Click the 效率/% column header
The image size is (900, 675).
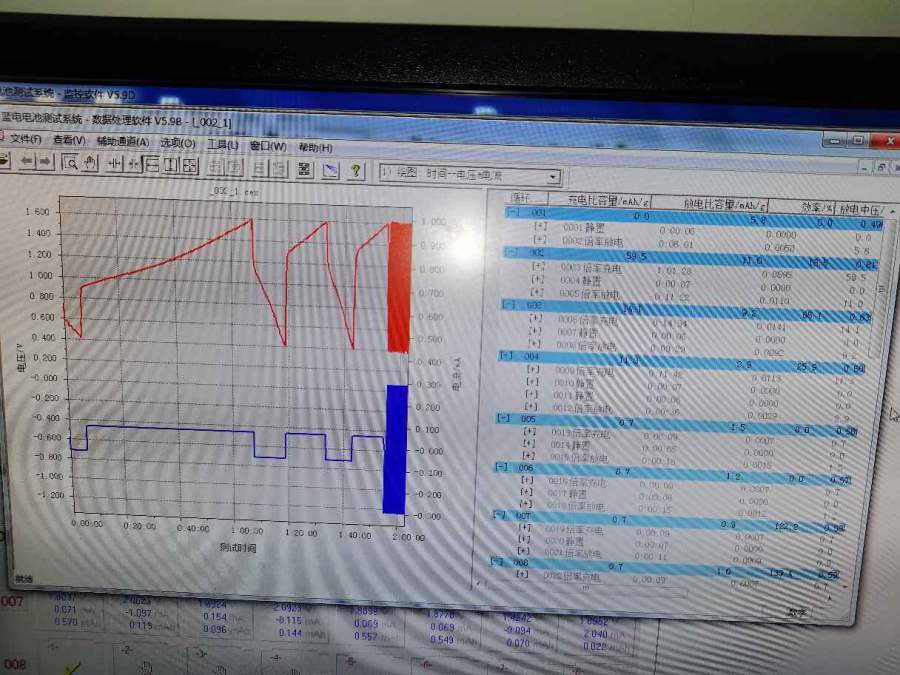pyautogui.click(x=817, y=209)
